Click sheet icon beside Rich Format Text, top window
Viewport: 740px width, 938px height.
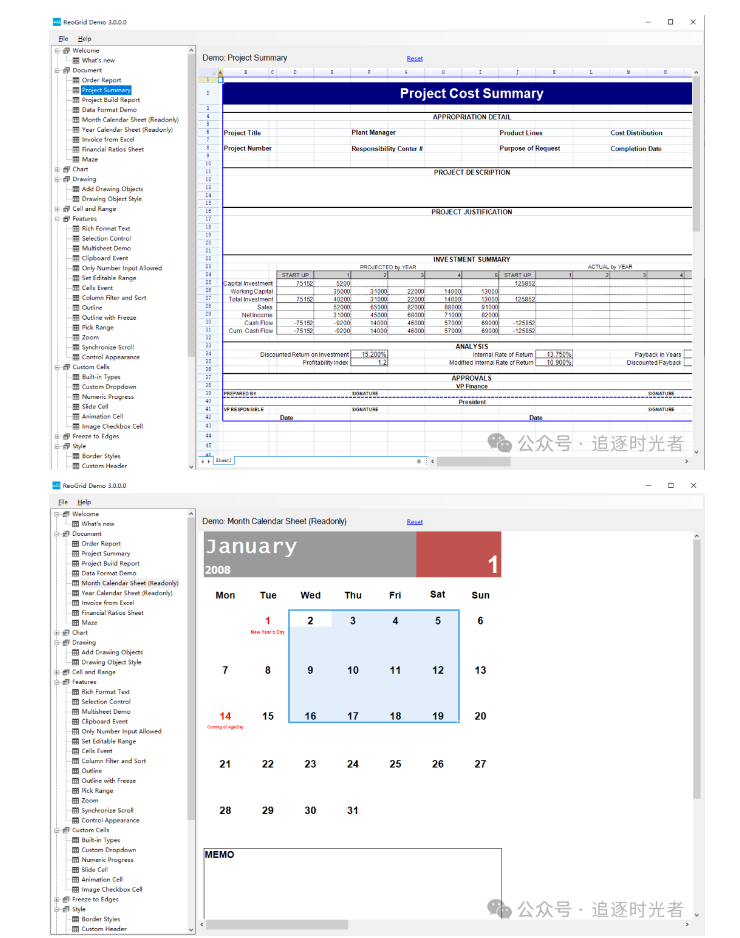click(x=76, y=229)
